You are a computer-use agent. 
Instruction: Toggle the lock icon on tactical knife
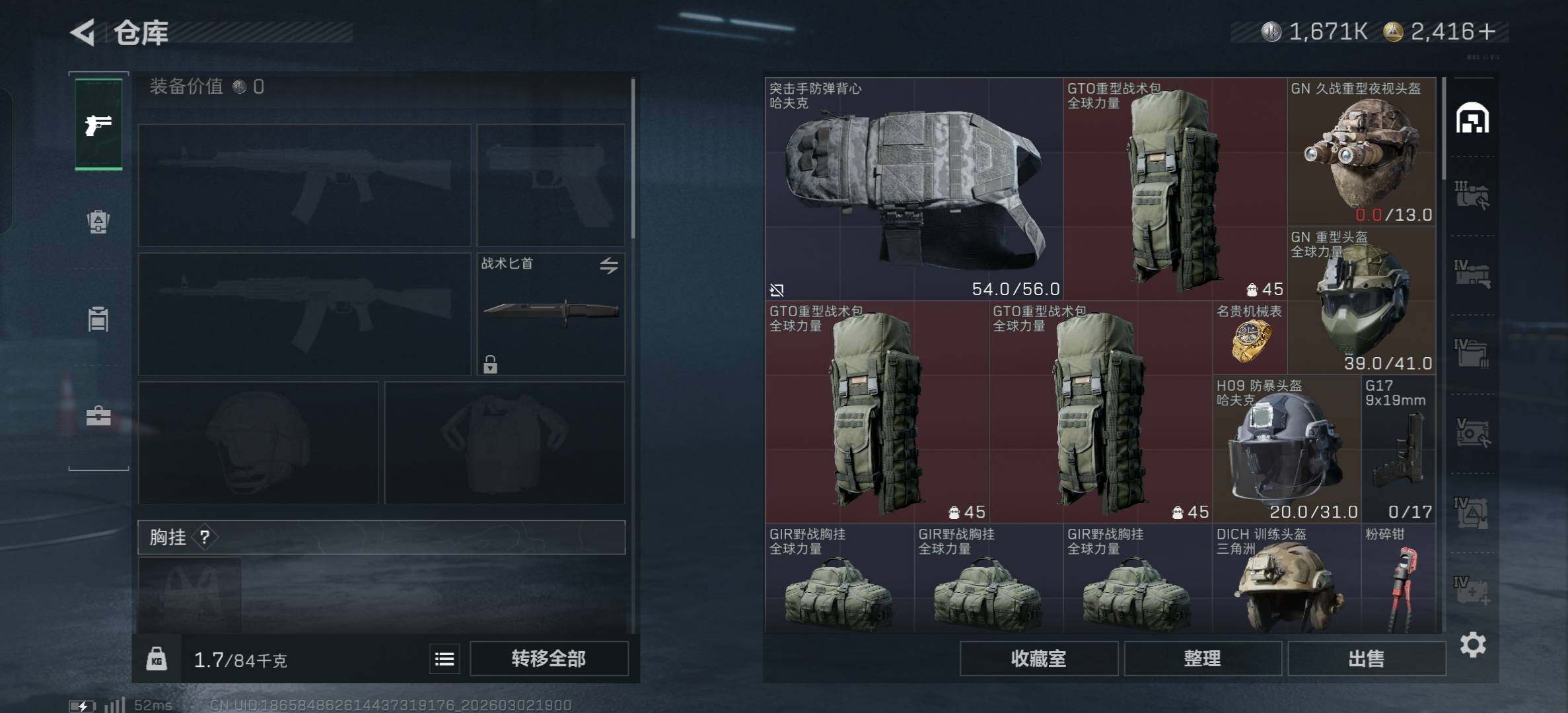490,364
